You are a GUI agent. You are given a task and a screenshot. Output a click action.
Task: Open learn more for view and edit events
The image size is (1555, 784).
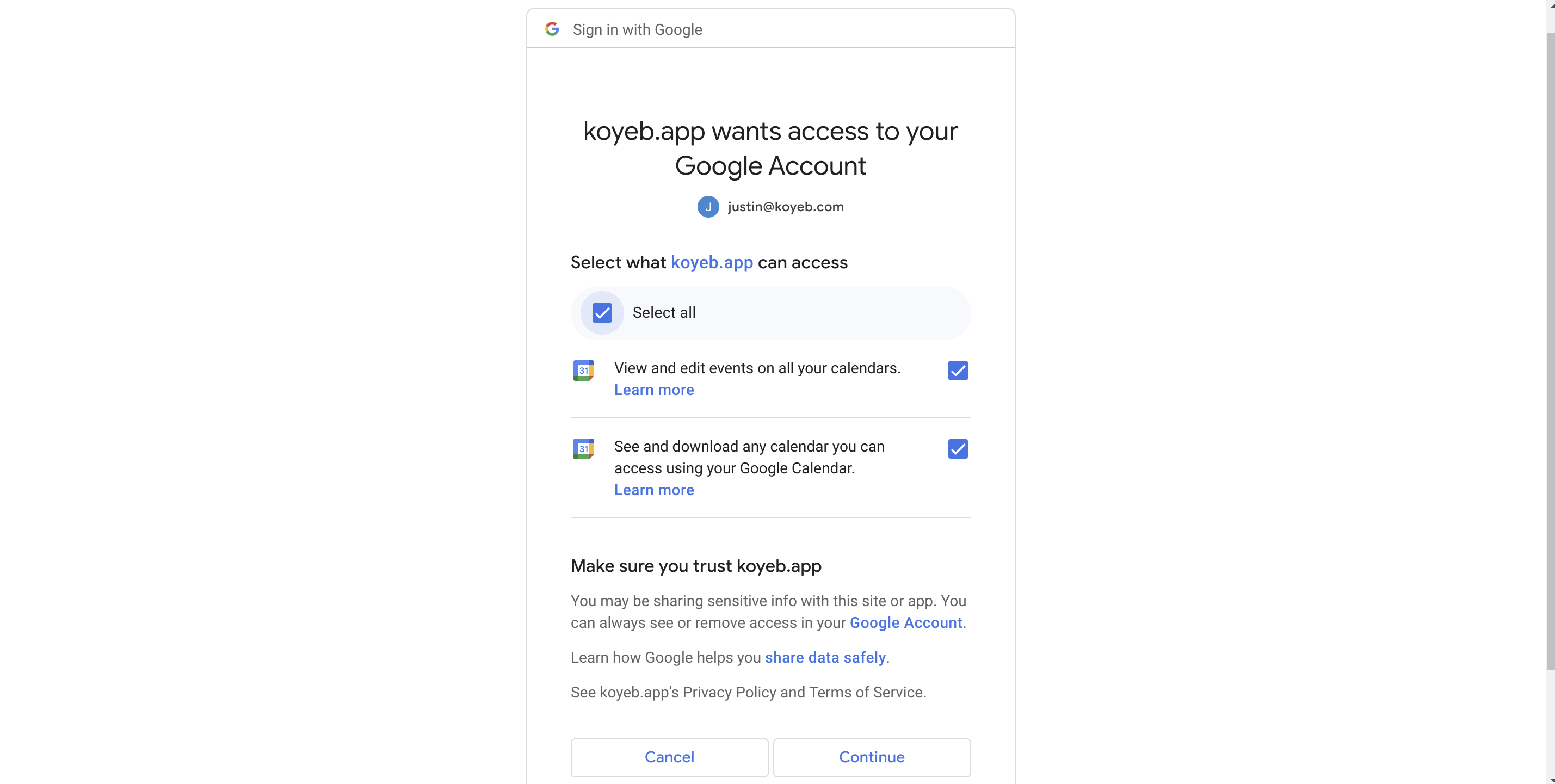tap(655, 389)
